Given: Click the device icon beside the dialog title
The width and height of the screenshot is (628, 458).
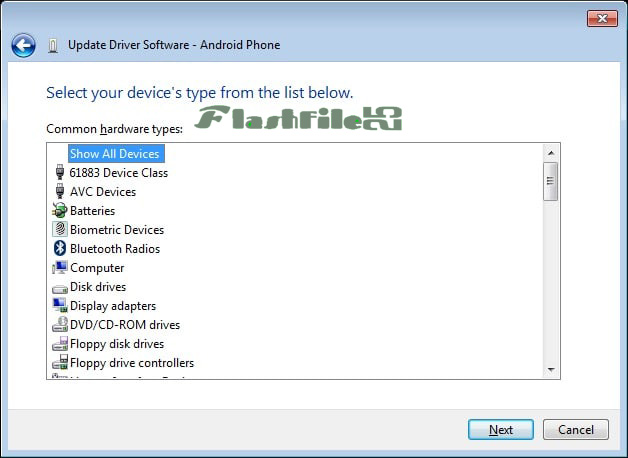Looking at the screenshot, I should point(53,46).
